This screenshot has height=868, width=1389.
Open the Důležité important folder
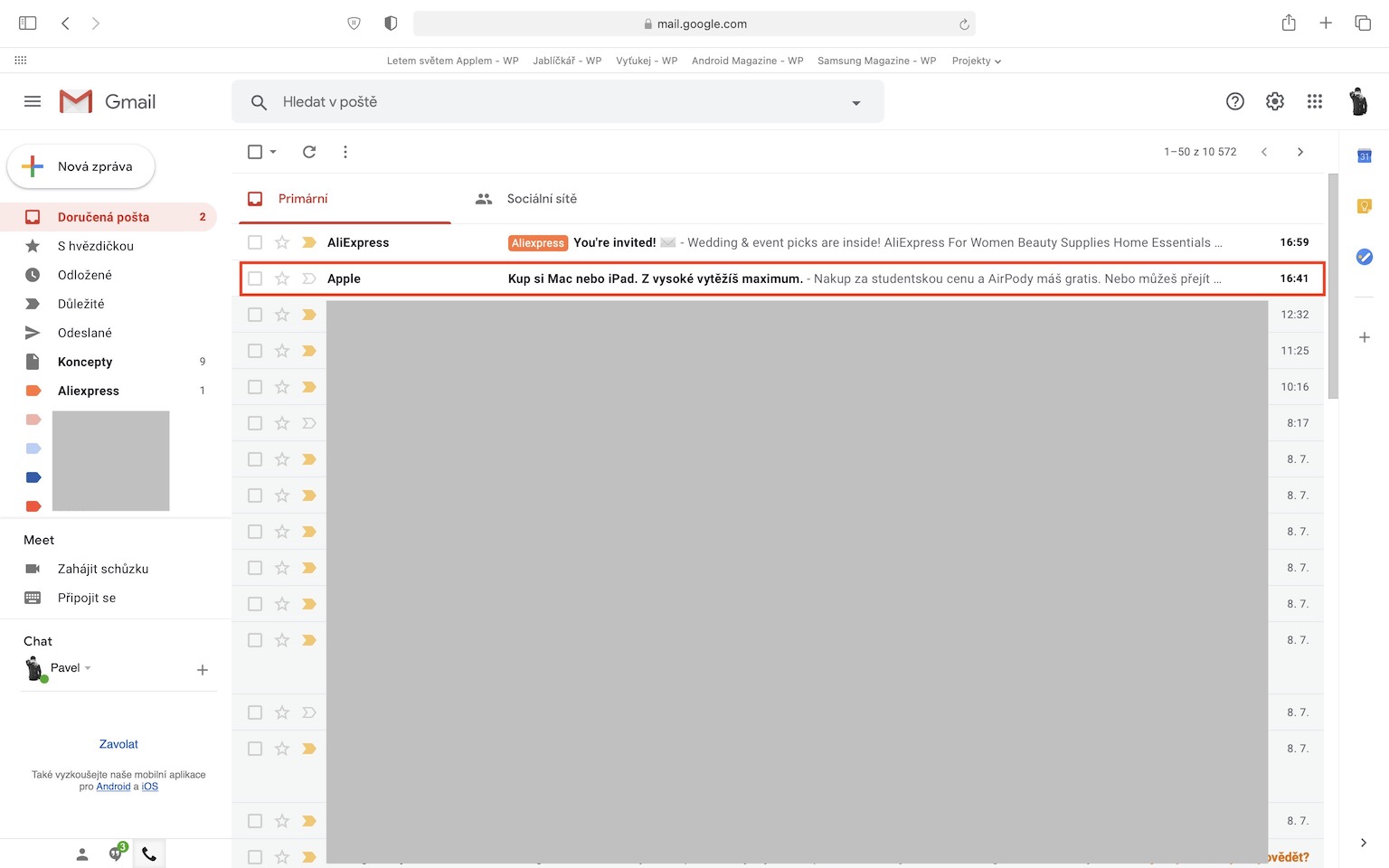click(109, 304)
